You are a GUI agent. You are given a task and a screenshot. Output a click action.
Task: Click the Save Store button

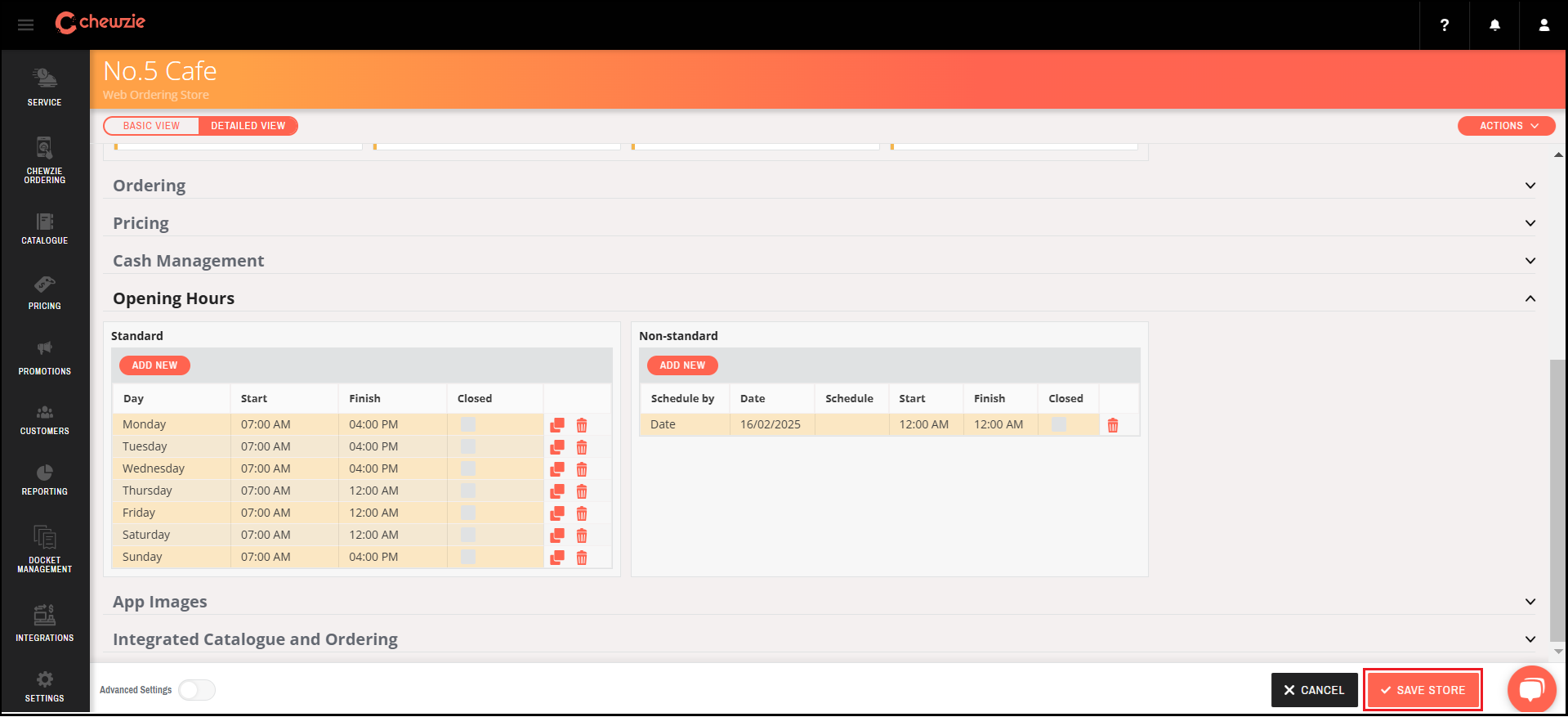click(x=1423, y=690)
